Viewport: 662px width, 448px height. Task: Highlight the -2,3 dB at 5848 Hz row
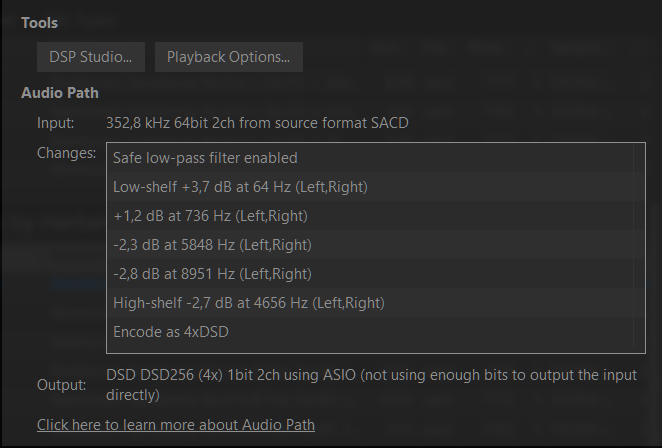pos(212,245)
